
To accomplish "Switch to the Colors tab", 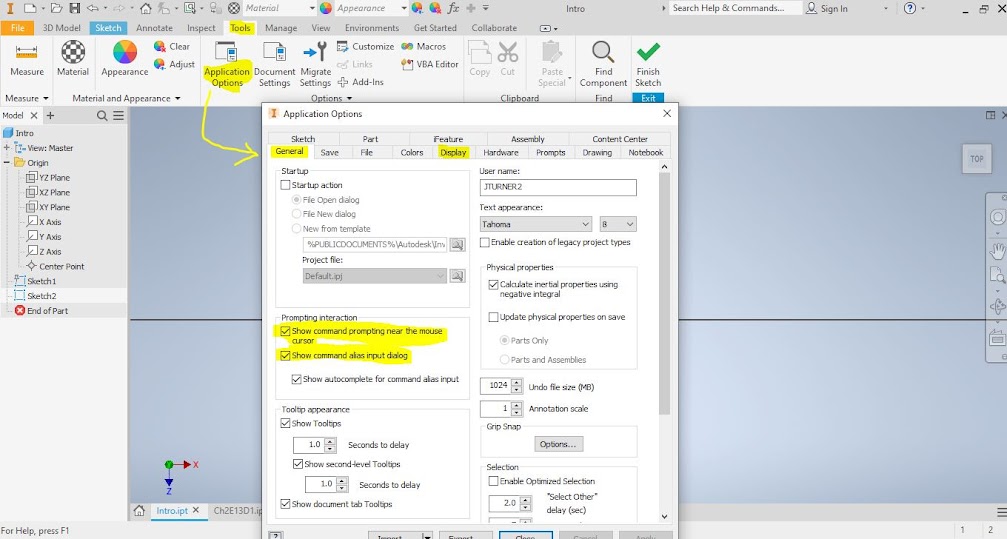I will (x=412, y=152).
